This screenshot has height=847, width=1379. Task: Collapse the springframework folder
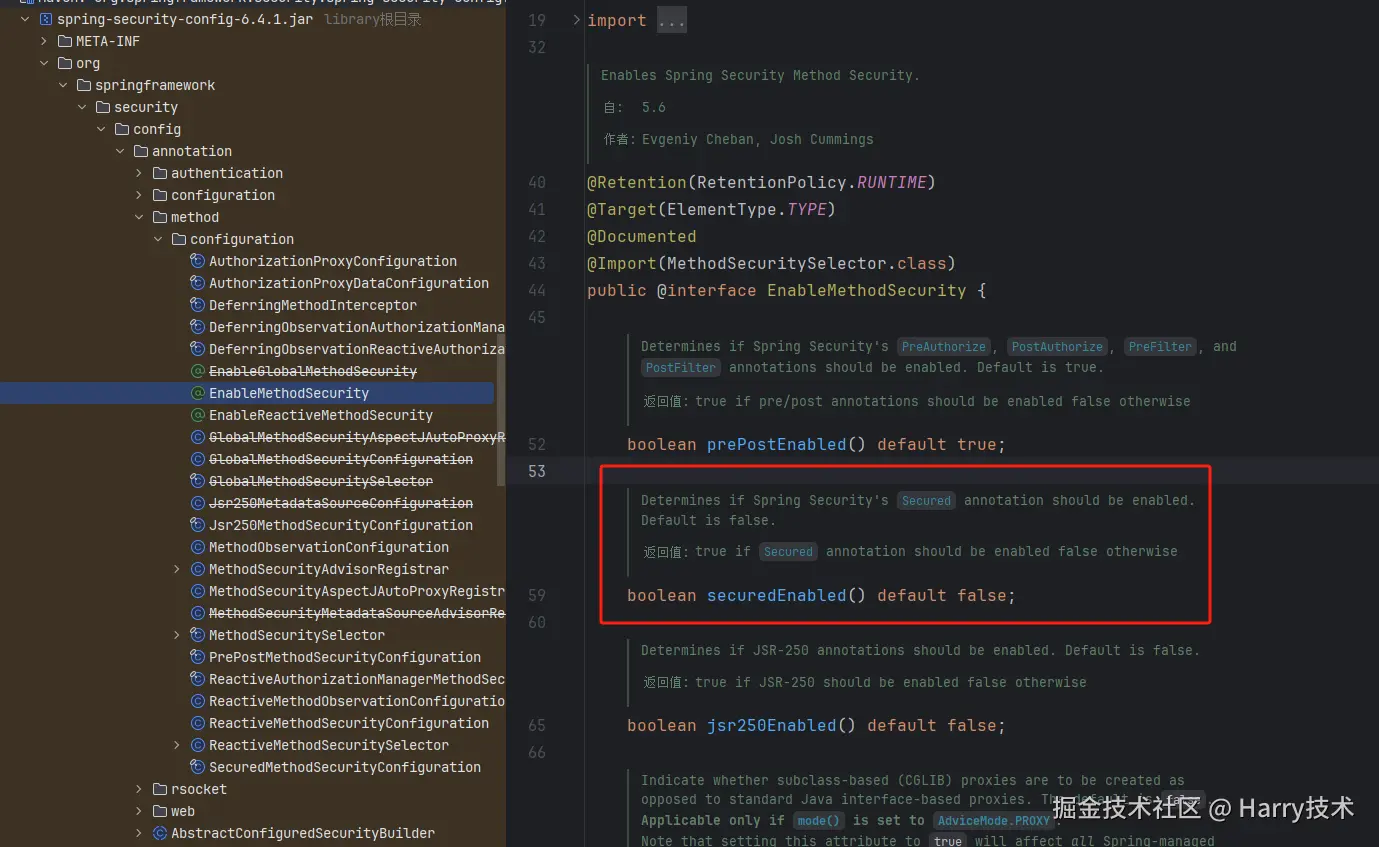pyautogui.click(x=63, y=85)
